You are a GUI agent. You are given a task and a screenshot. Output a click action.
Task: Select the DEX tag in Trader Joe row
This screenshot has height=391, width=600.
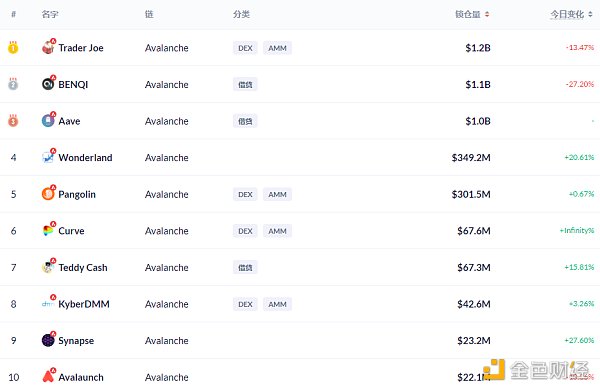(245, 48)
